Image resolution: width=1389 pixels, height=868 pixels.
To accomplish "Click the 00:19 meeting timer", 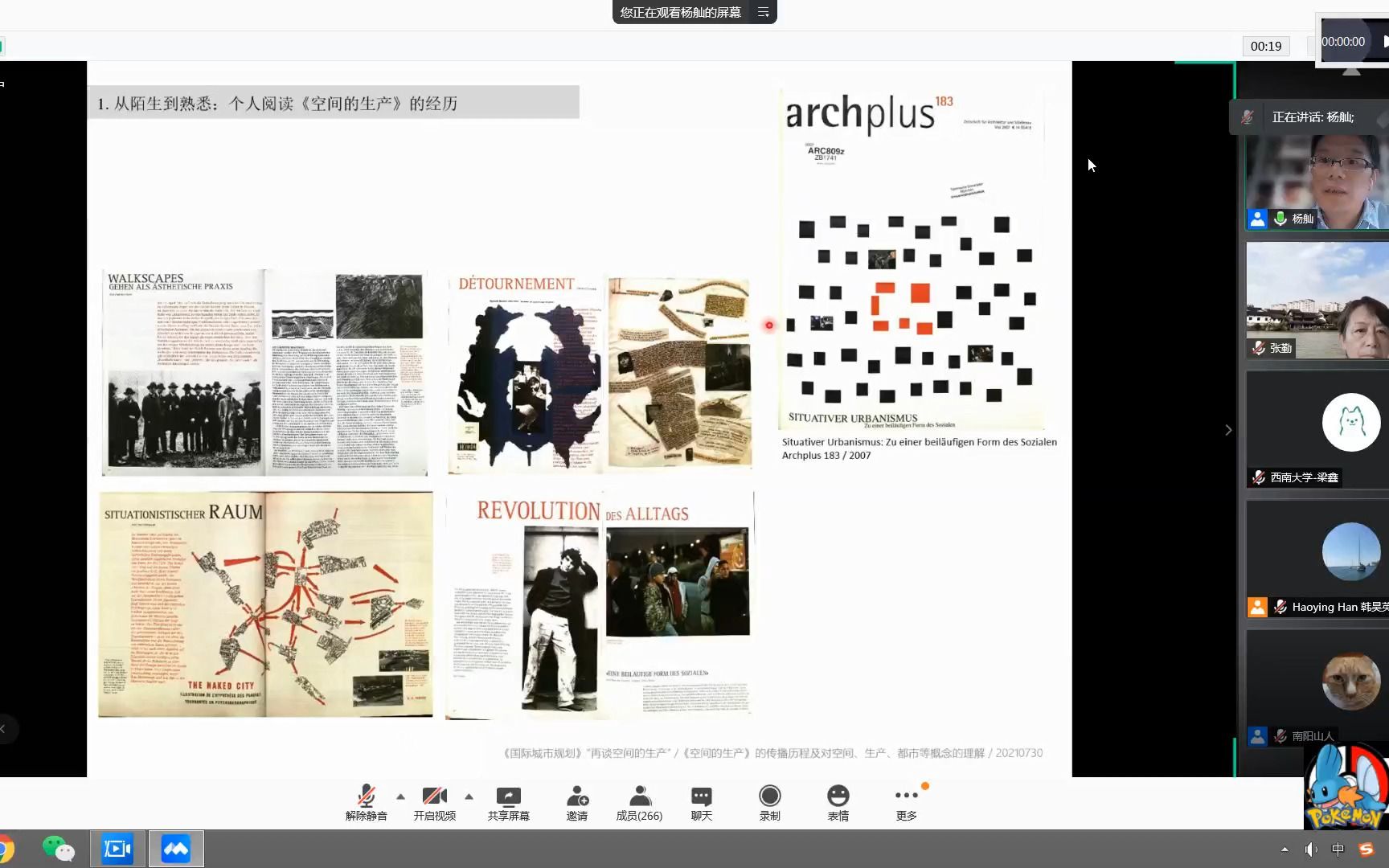I will point(1266,46).
